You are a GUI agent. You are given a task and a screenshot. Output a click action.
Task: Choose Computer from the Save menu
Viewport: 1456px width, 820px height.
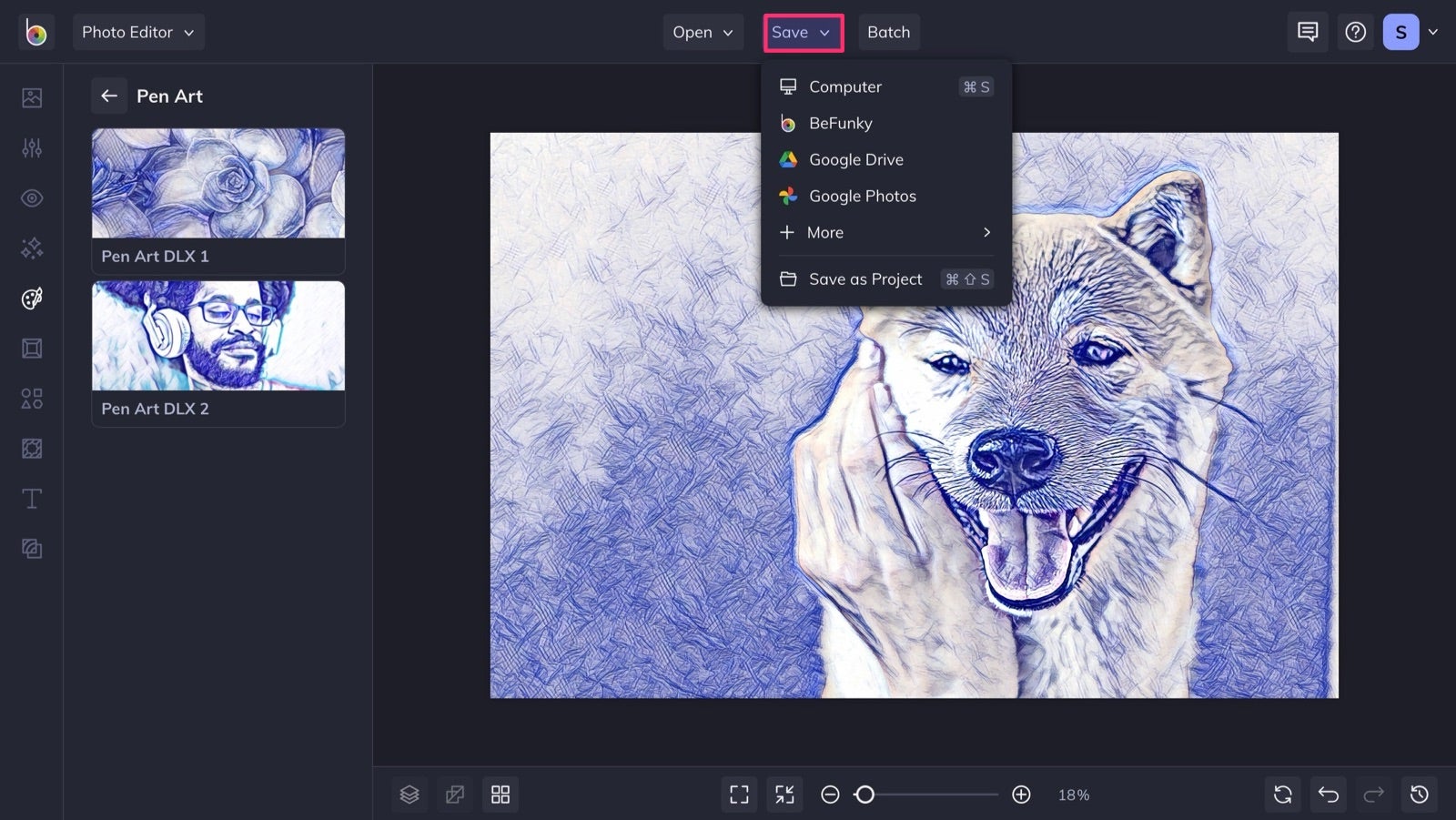844,86
